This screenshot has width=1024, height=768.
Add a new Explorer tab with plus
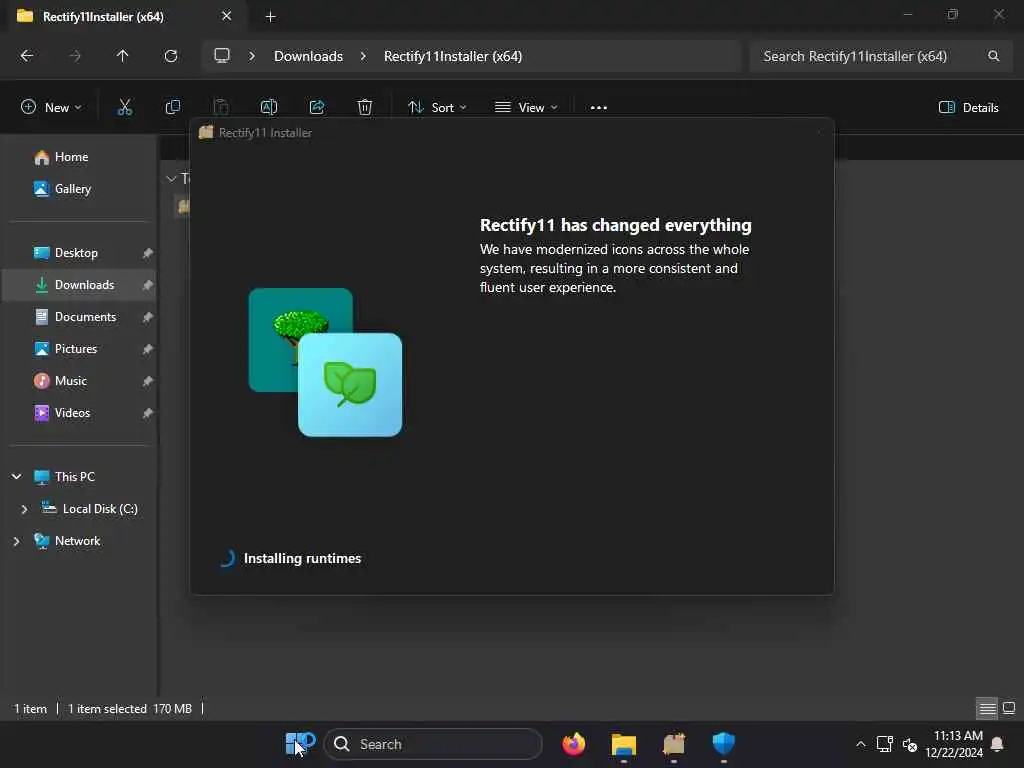270,17
